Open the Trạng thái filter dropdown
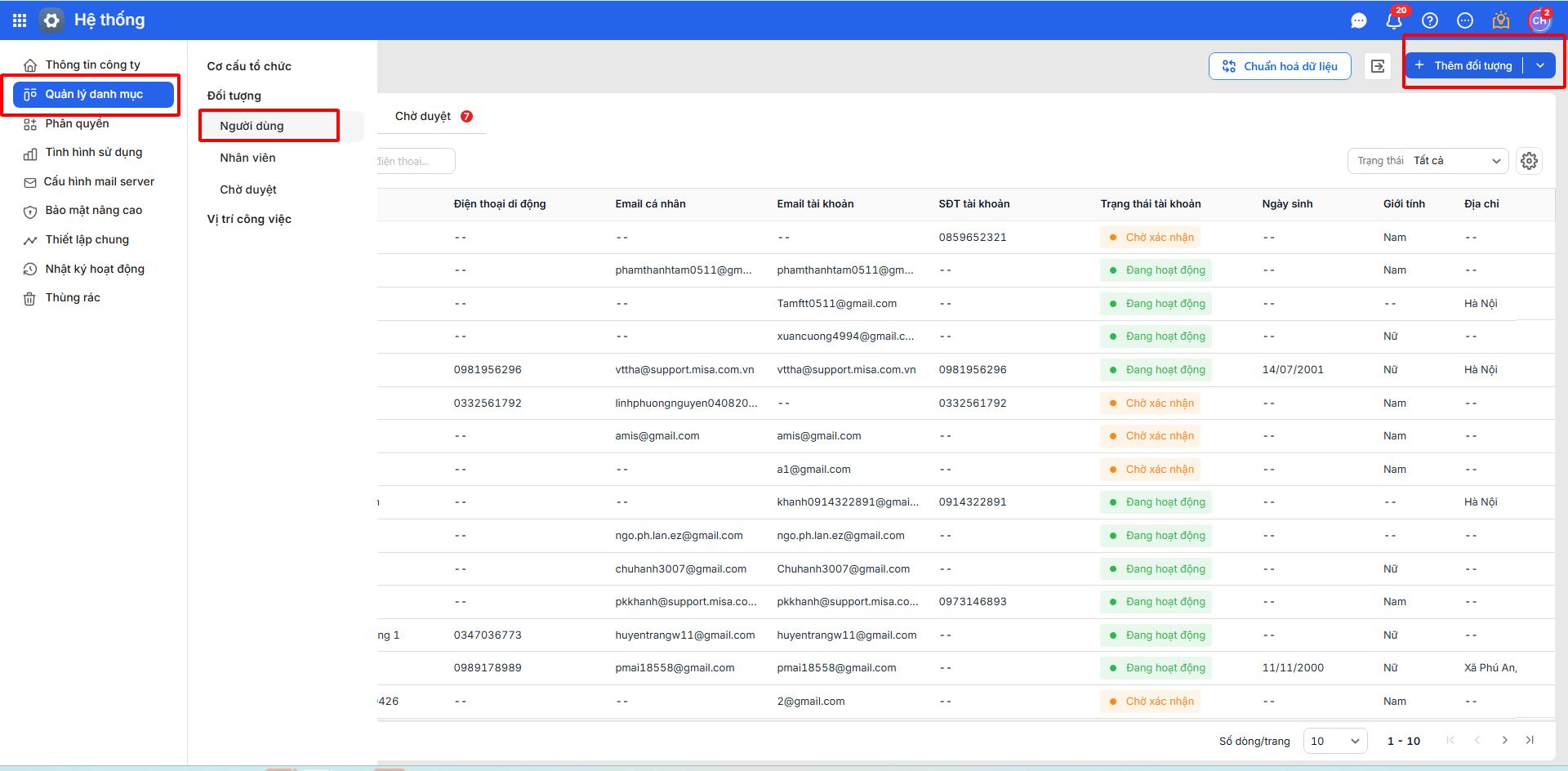1568x771 pixels. point(1427,161)
